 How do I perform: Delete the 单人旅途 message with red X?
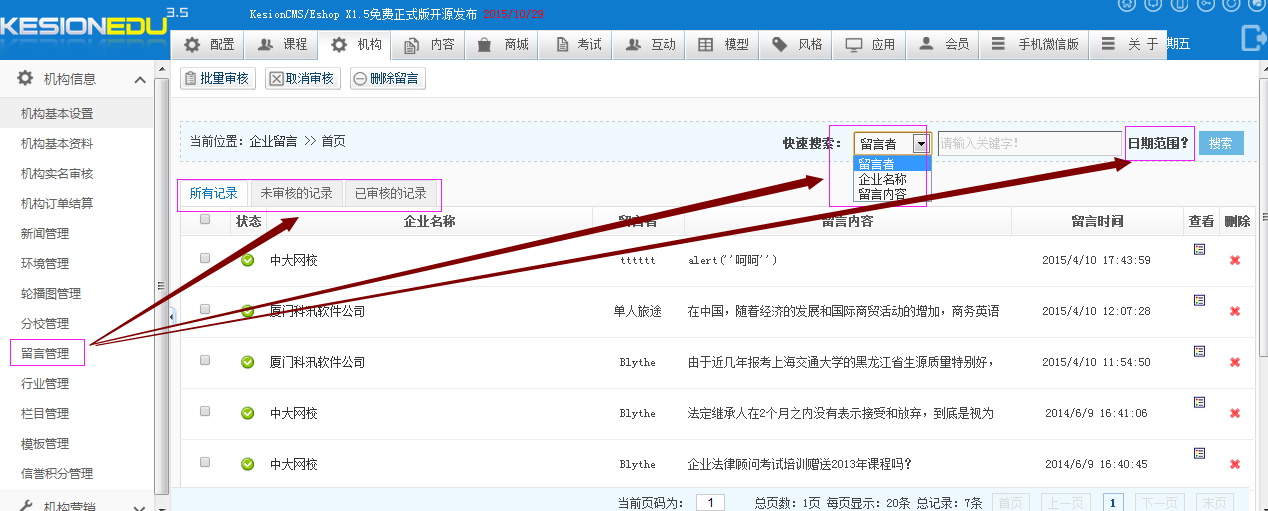1235,311
